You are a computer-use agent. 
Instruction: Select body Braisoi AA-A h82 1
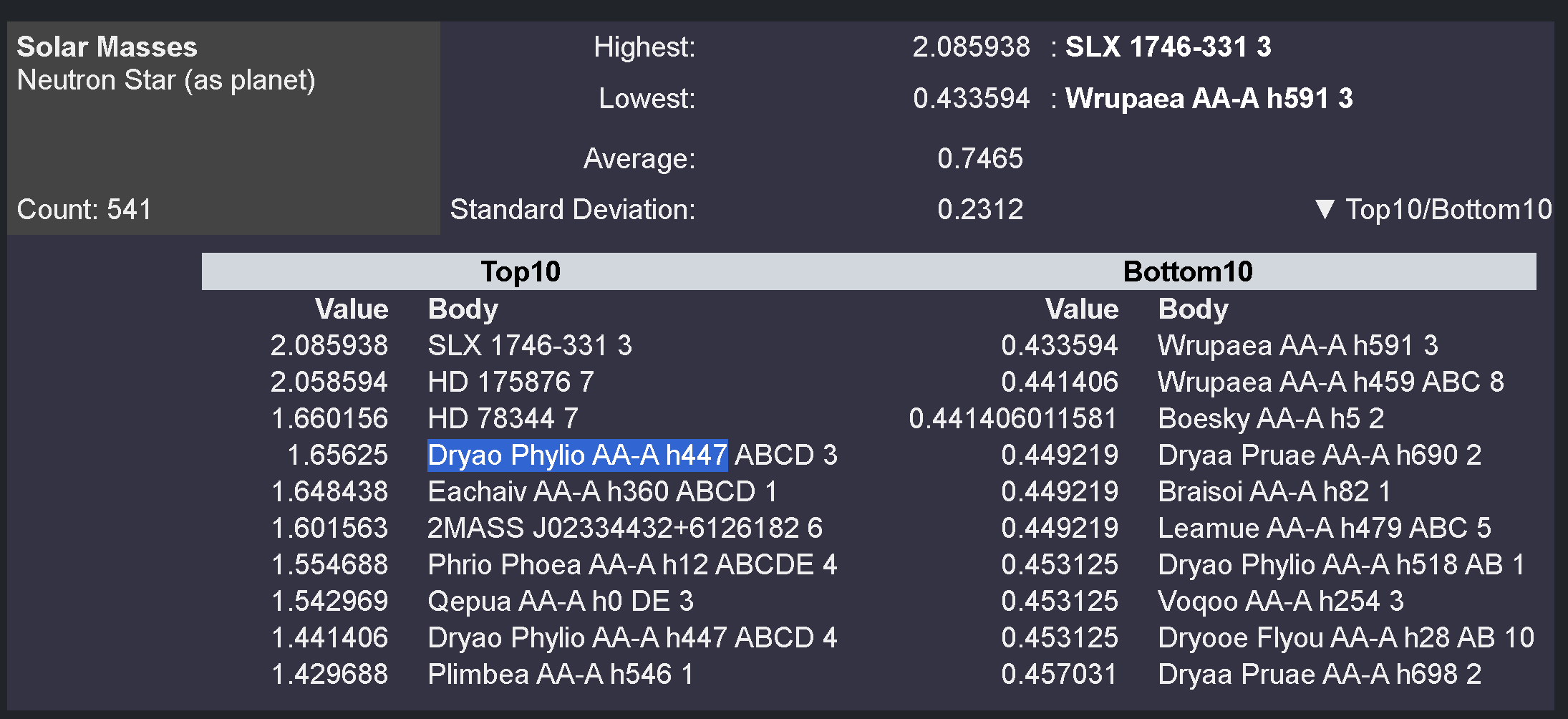coord(1274,491)
